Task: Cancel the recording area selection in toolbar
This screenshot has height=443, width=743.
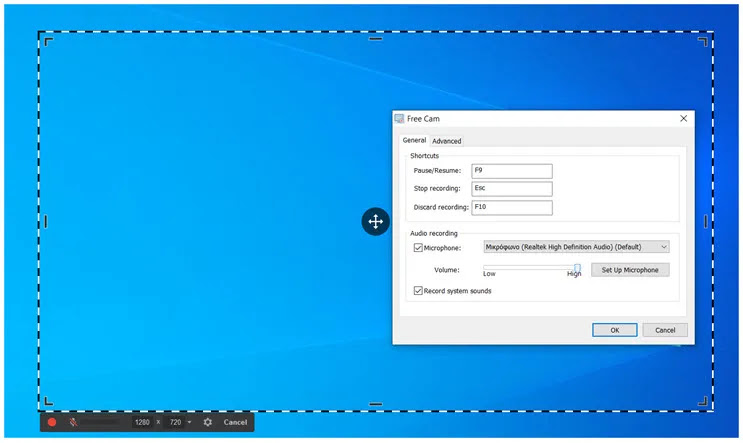Action: pyautogui.click(x=235, y=422)
